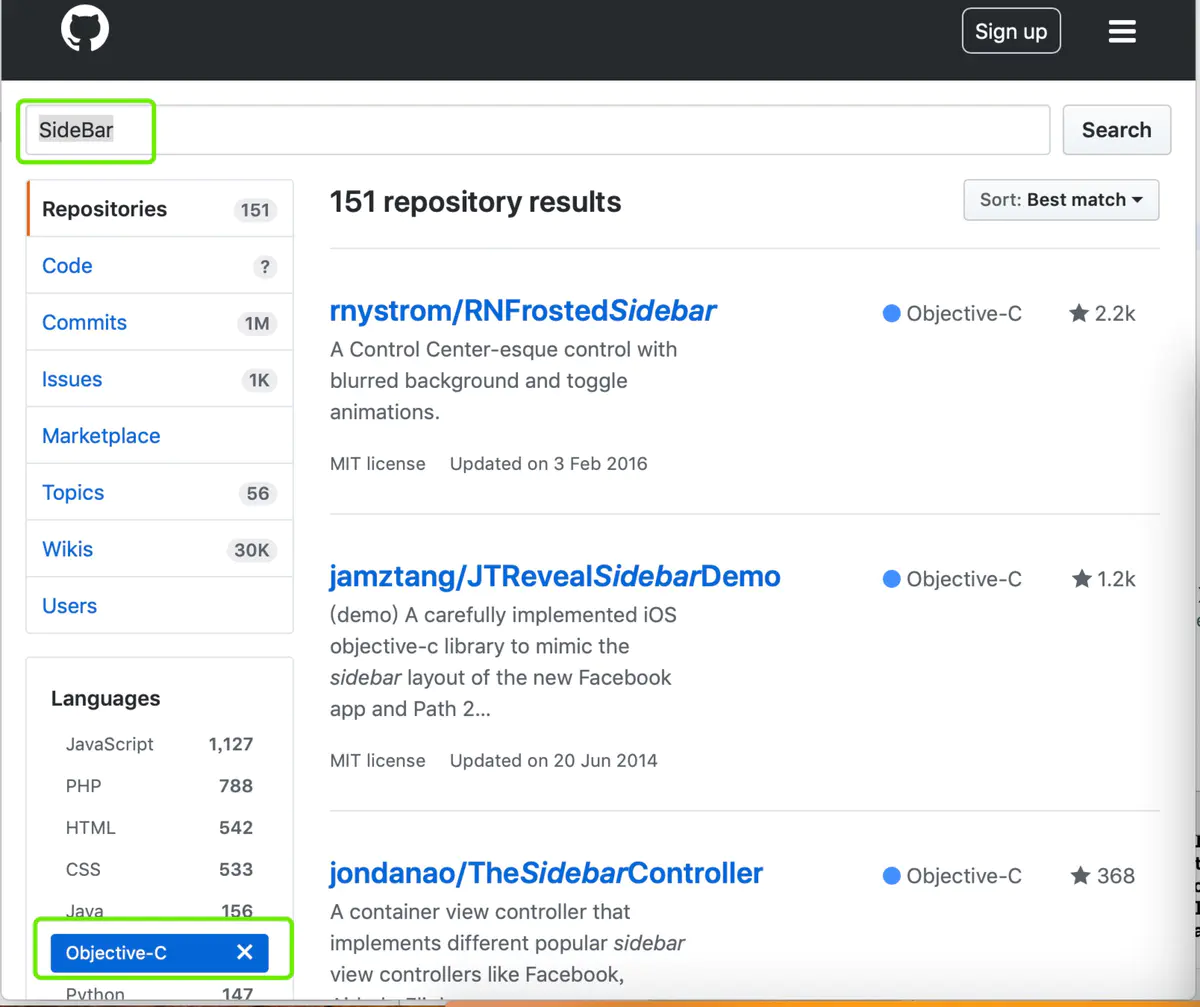Click the Sign up button
The image size is (1200, 1007).
[x=1011, y=31]
